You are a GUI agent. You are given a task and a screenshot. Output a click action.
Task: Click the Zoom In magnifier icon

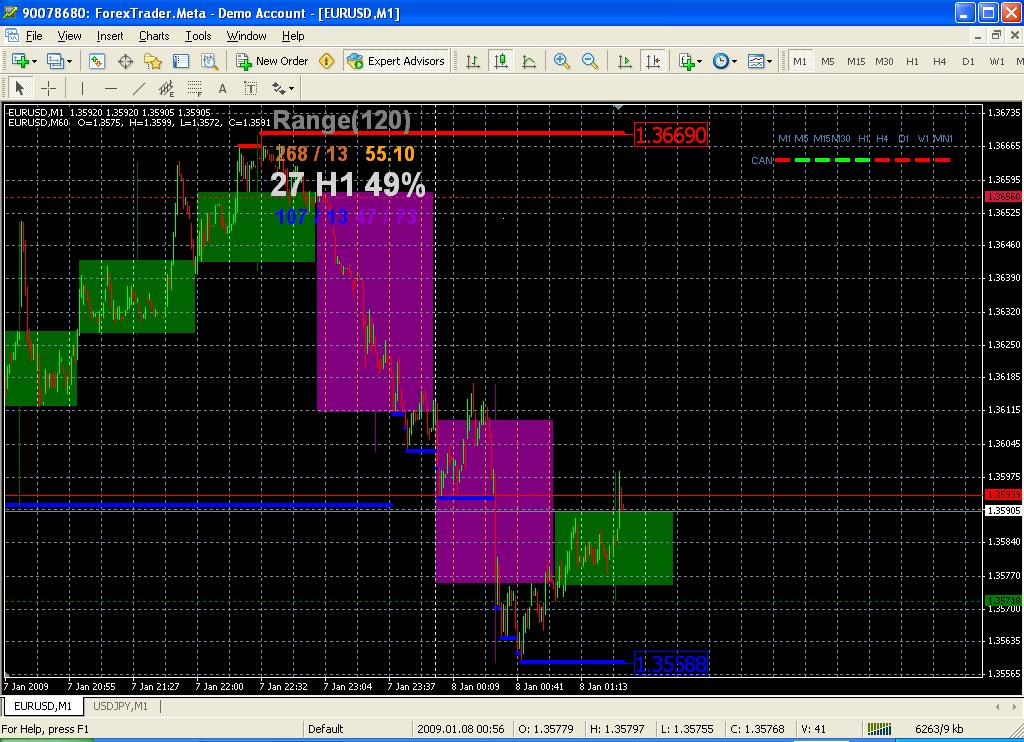point(562,61)
